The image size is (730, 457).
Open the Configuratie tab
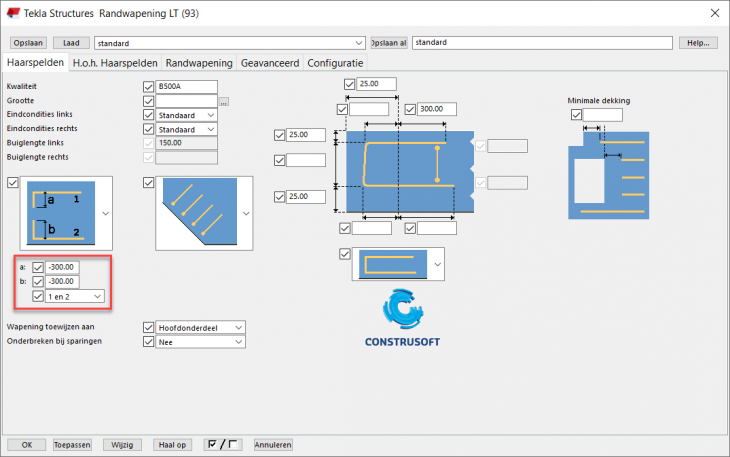click(335, 63)
